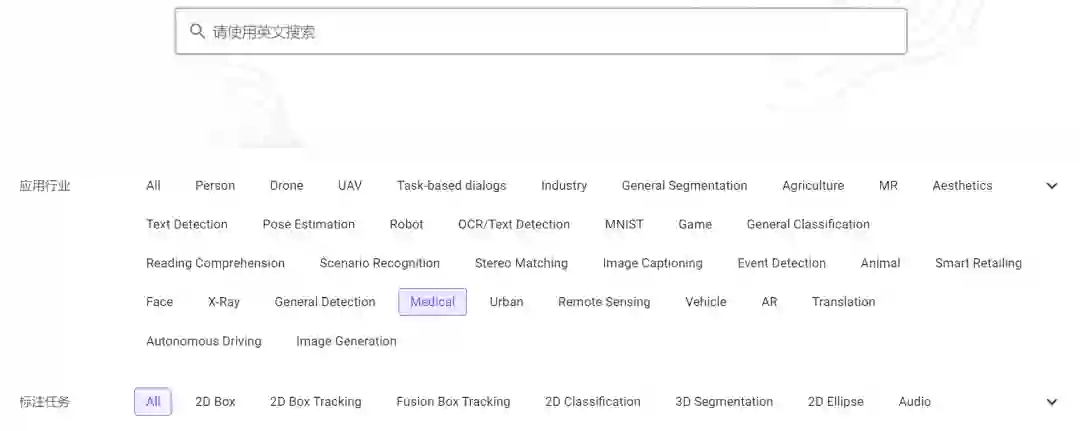The height and width of the screenshot is (431, 1080).
Task: Pick the Remote Sensing filter
Action: [604, 302]
